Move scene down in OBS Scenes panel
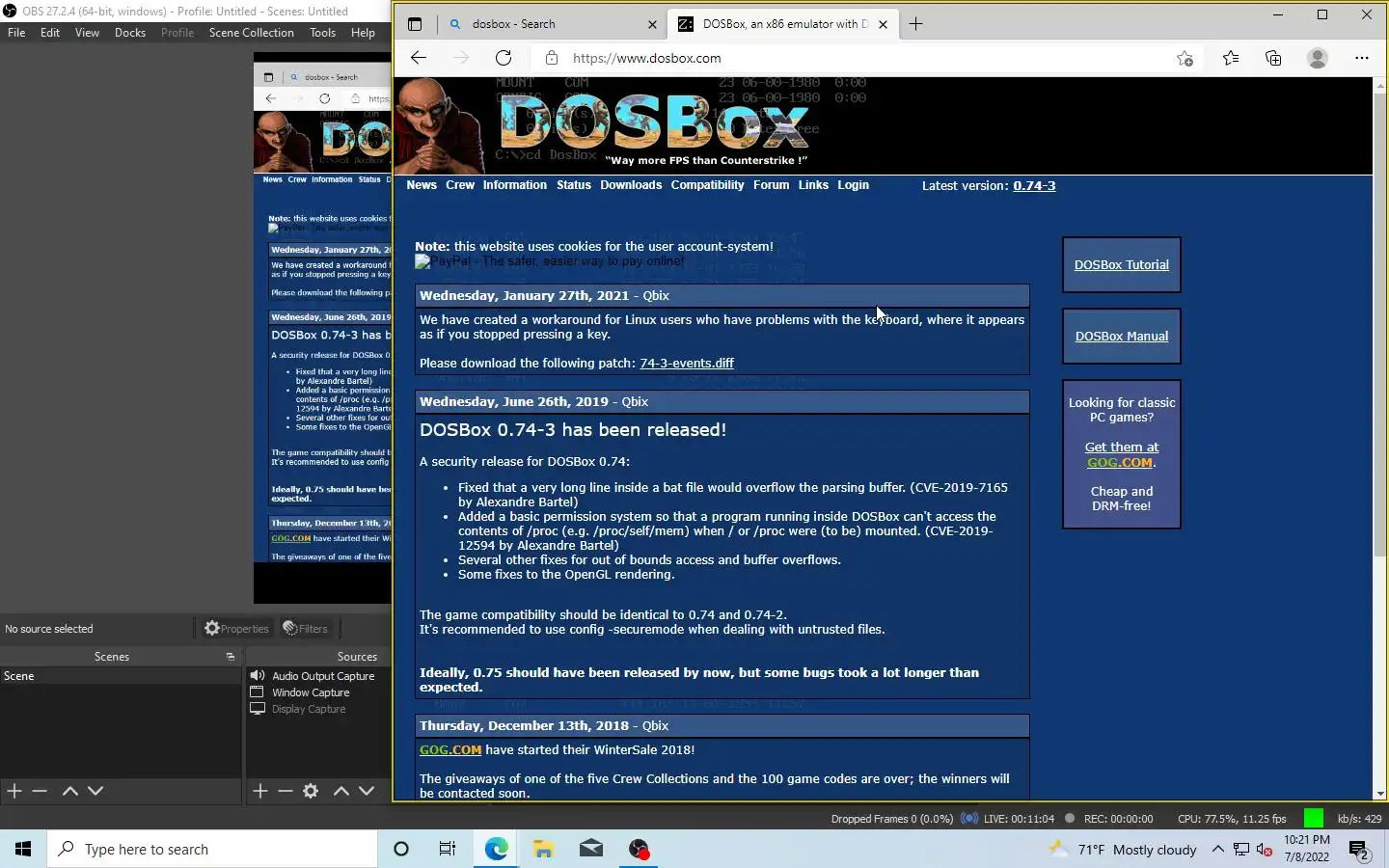Image resolution: width=1389 pixels, height=868 pixels. (95, 791)
